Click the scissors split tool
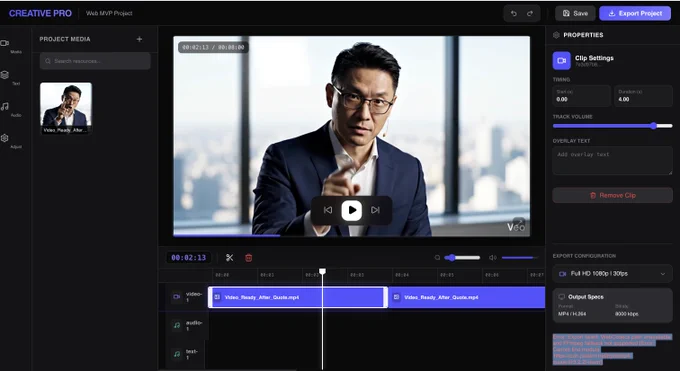The height and width of the screenshot is (371, 680). pos(229,258)
